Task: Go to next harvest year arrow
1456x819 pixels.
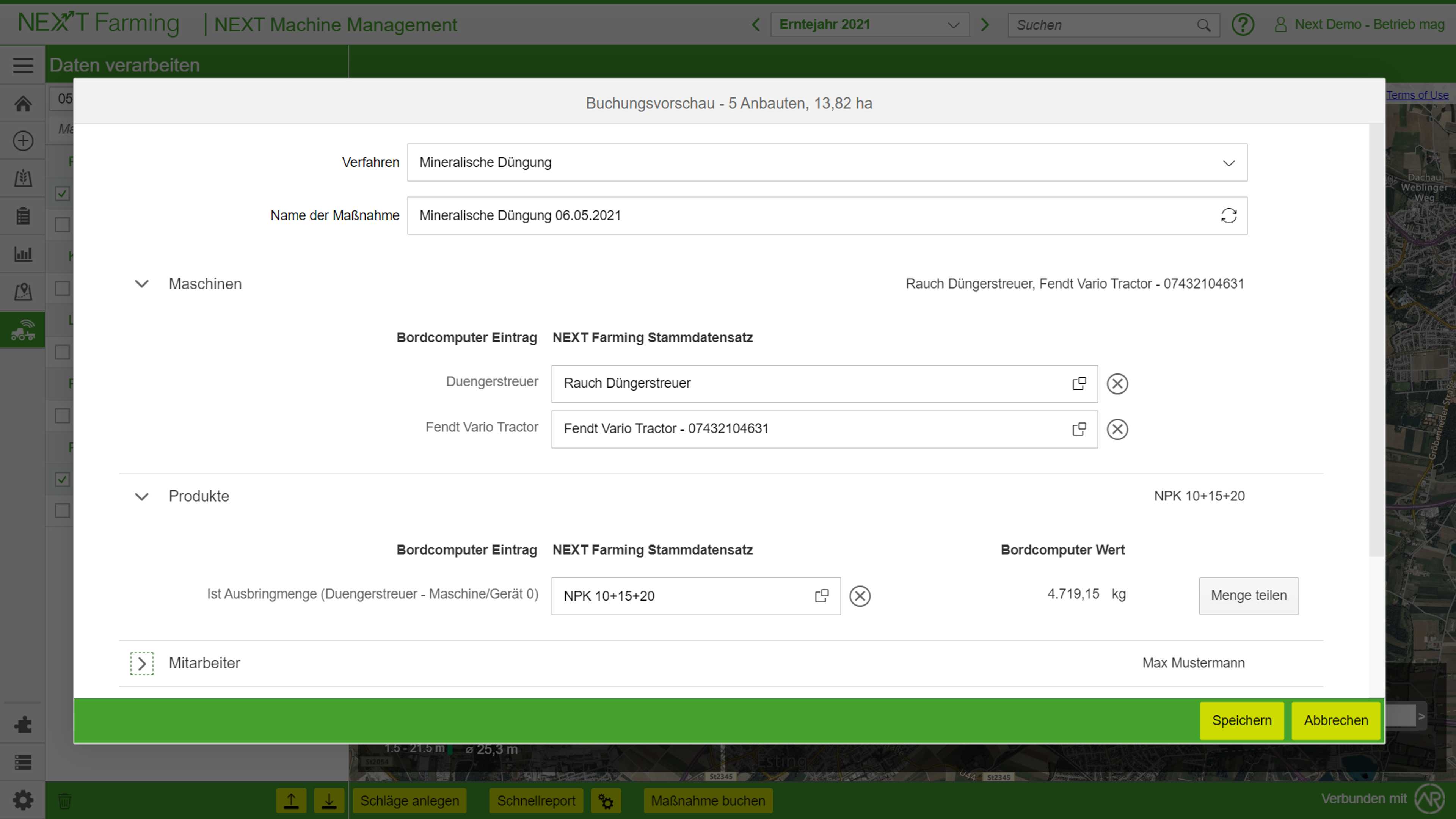Action: pos(985,25)
